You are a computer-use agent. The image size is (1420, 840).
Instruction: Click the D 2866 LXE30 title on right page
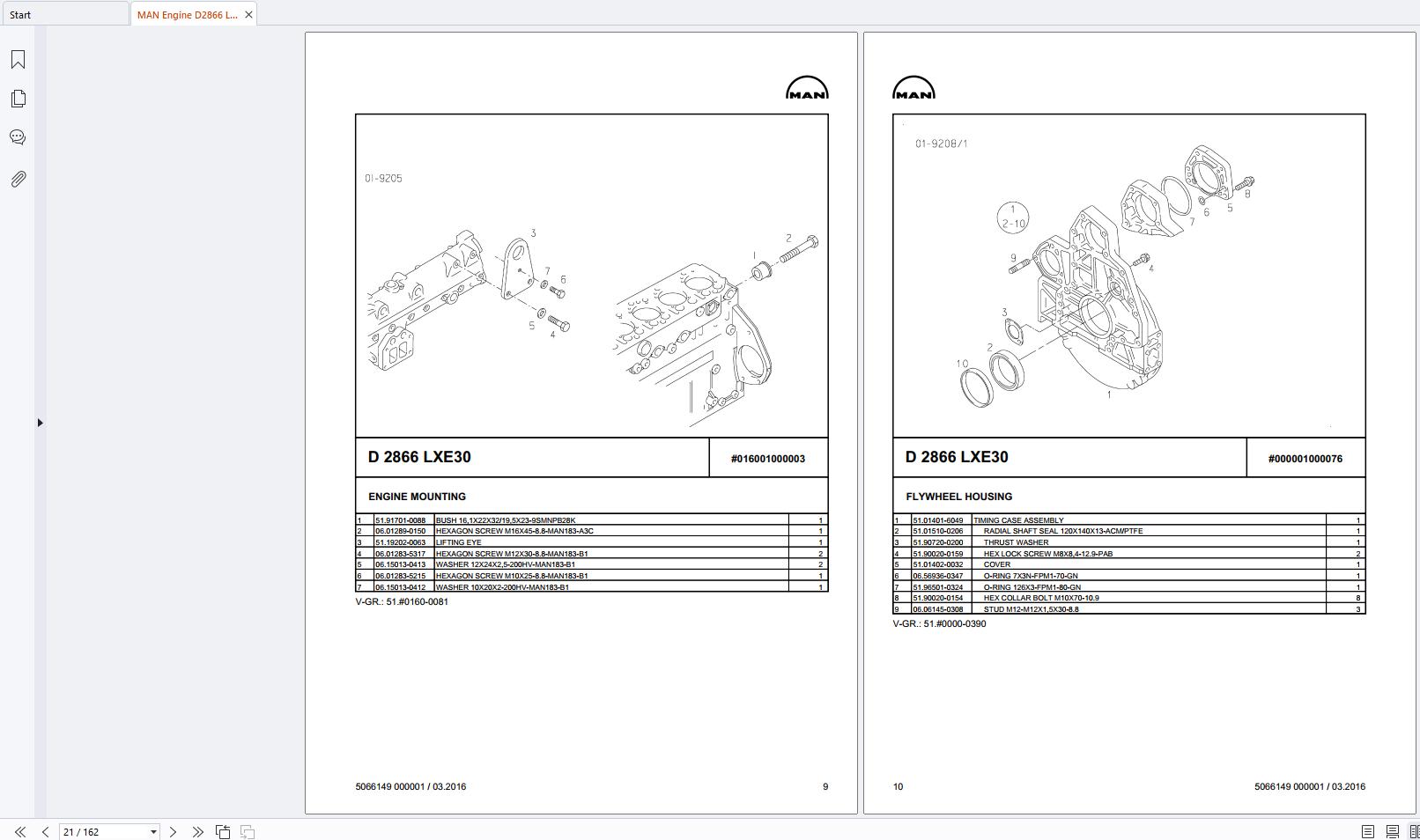click(957, 457)
